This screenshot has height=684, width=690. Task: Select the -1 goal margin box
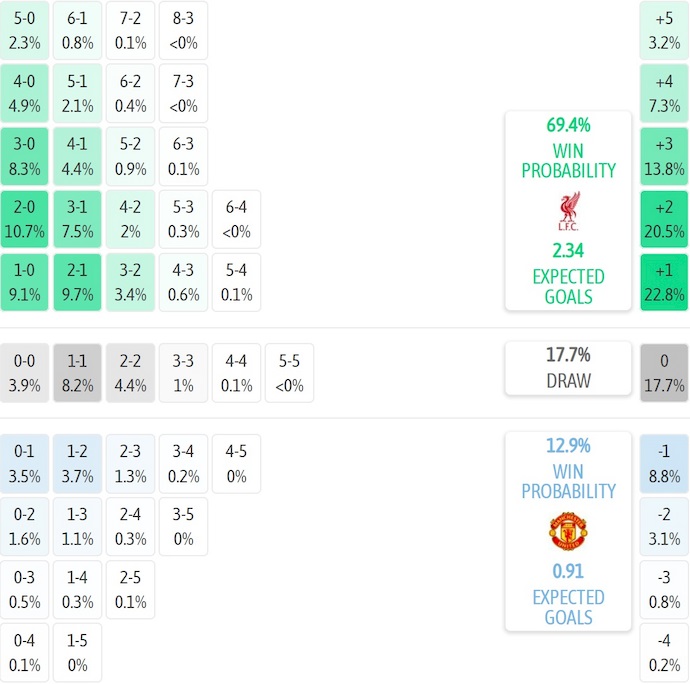tap(664, 465)
